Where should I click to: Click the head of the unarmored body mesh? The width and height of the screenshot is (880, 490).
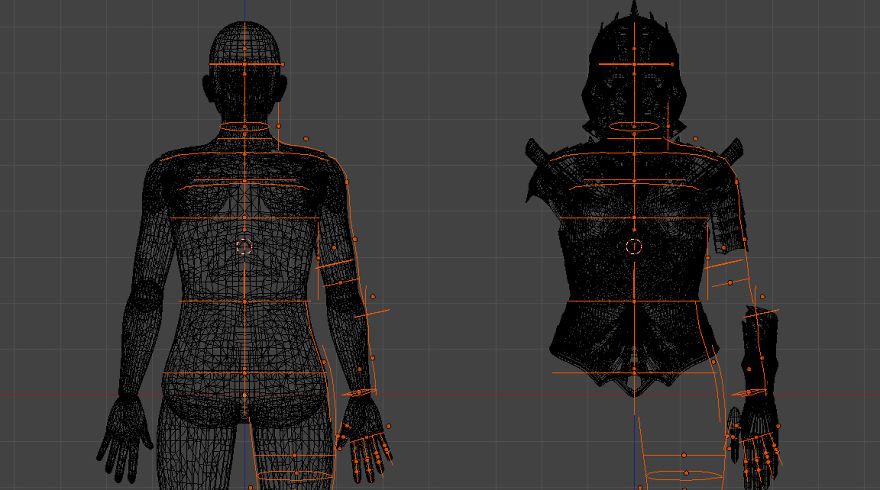click(244, 45)
